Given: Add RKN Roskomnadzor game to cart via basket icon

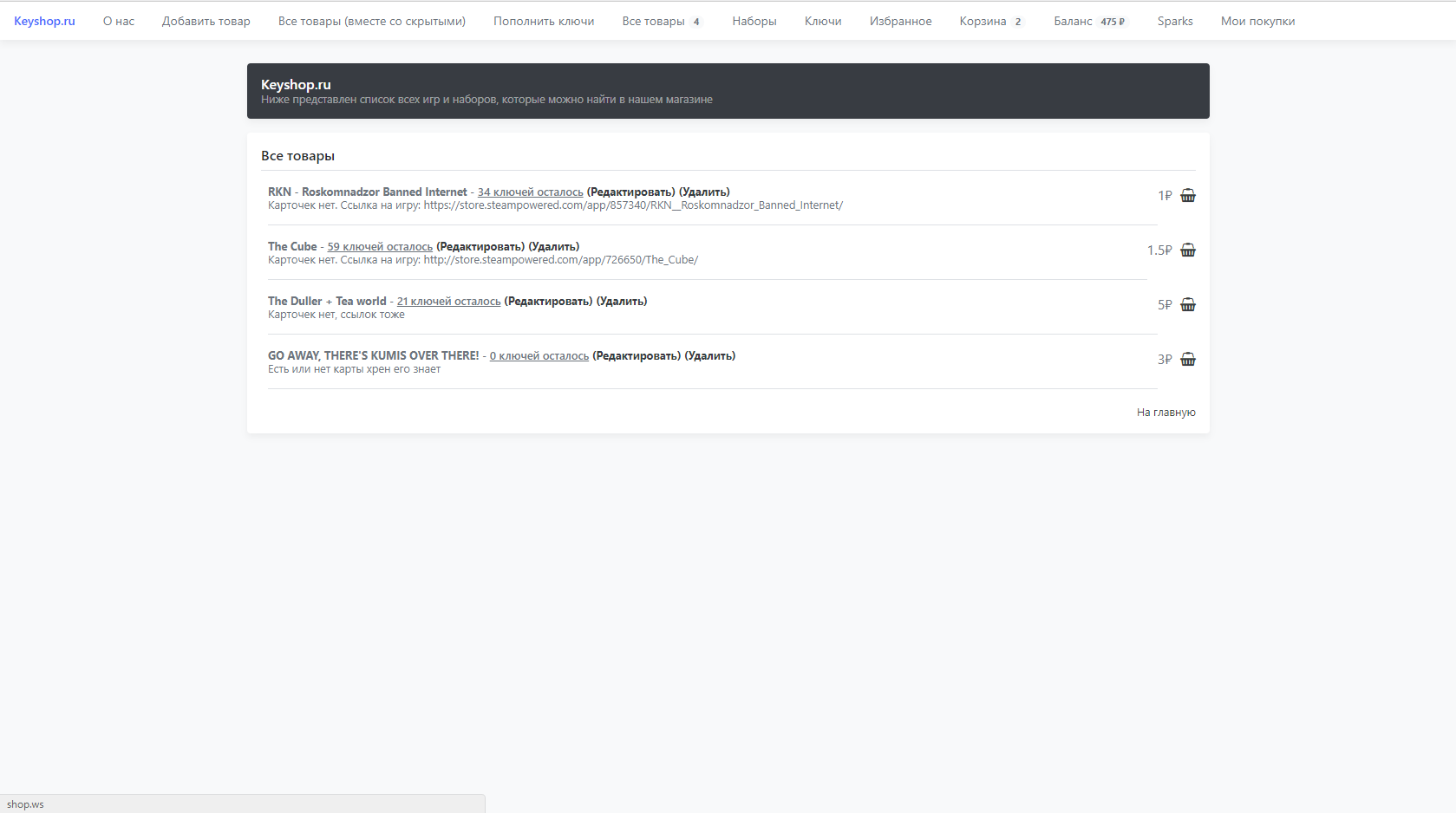Looking at the screenshot, I should click(x=1187, y=196).
